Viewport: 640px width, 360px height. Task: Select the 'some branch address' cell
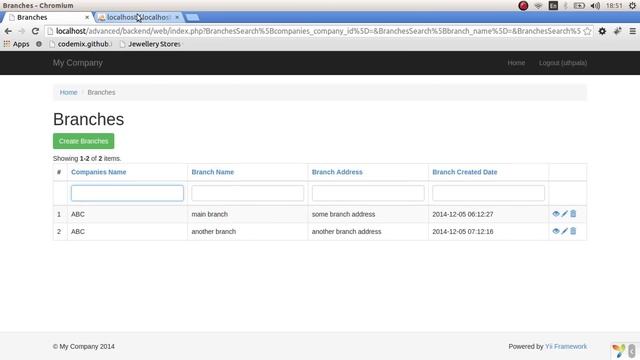(x=368, y=214)
